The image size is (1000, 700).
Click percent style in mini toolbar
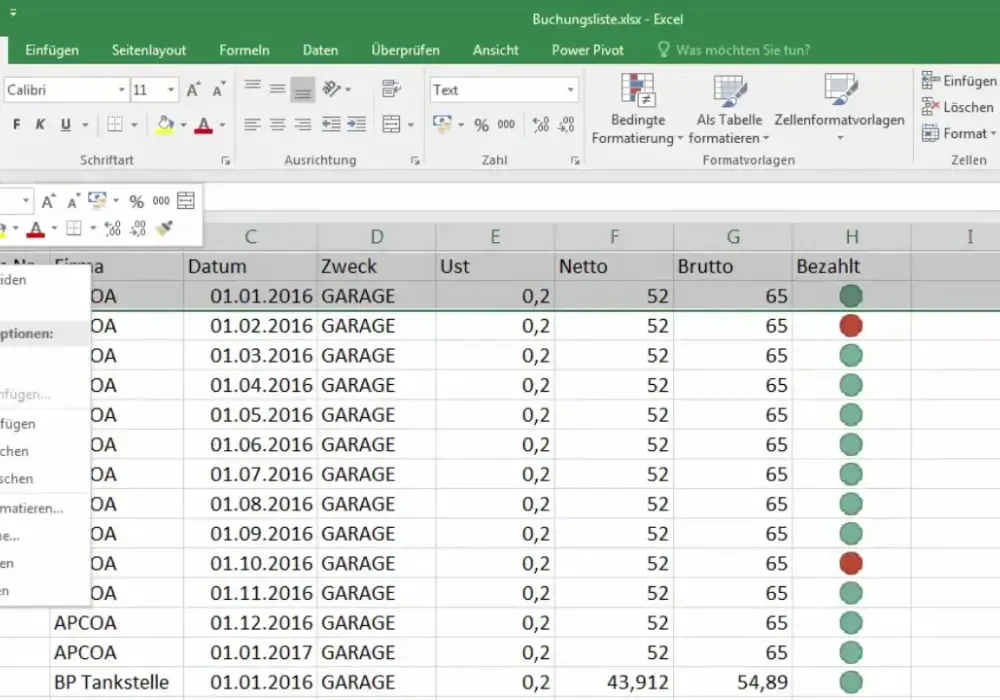point(136,201)
